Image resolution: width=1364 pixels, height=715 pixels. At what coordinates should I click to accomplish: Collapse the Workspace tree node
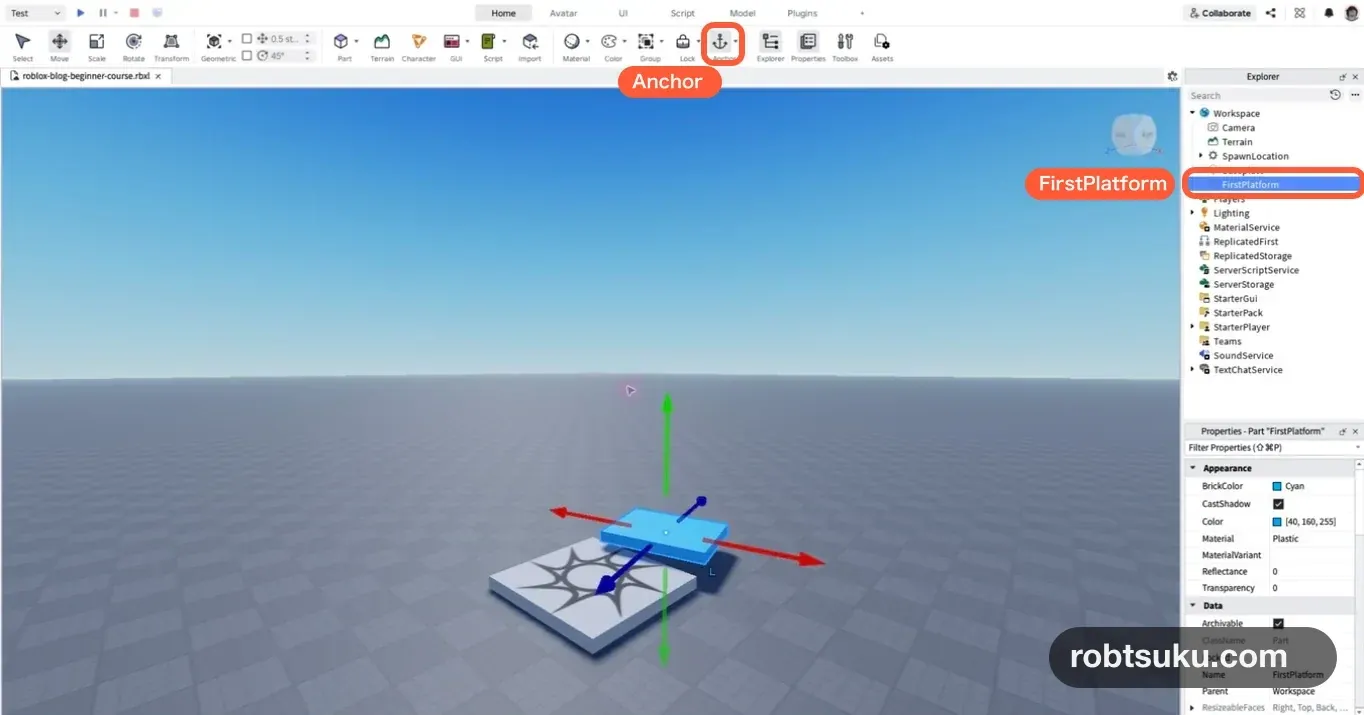point(1193,113)
